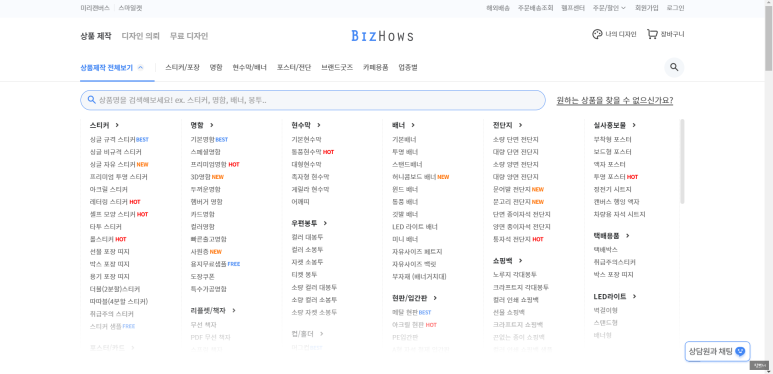Screen dimensions: 773x374
Task: Select 기본명함 BEST
Action: click(x=209, y=140)
